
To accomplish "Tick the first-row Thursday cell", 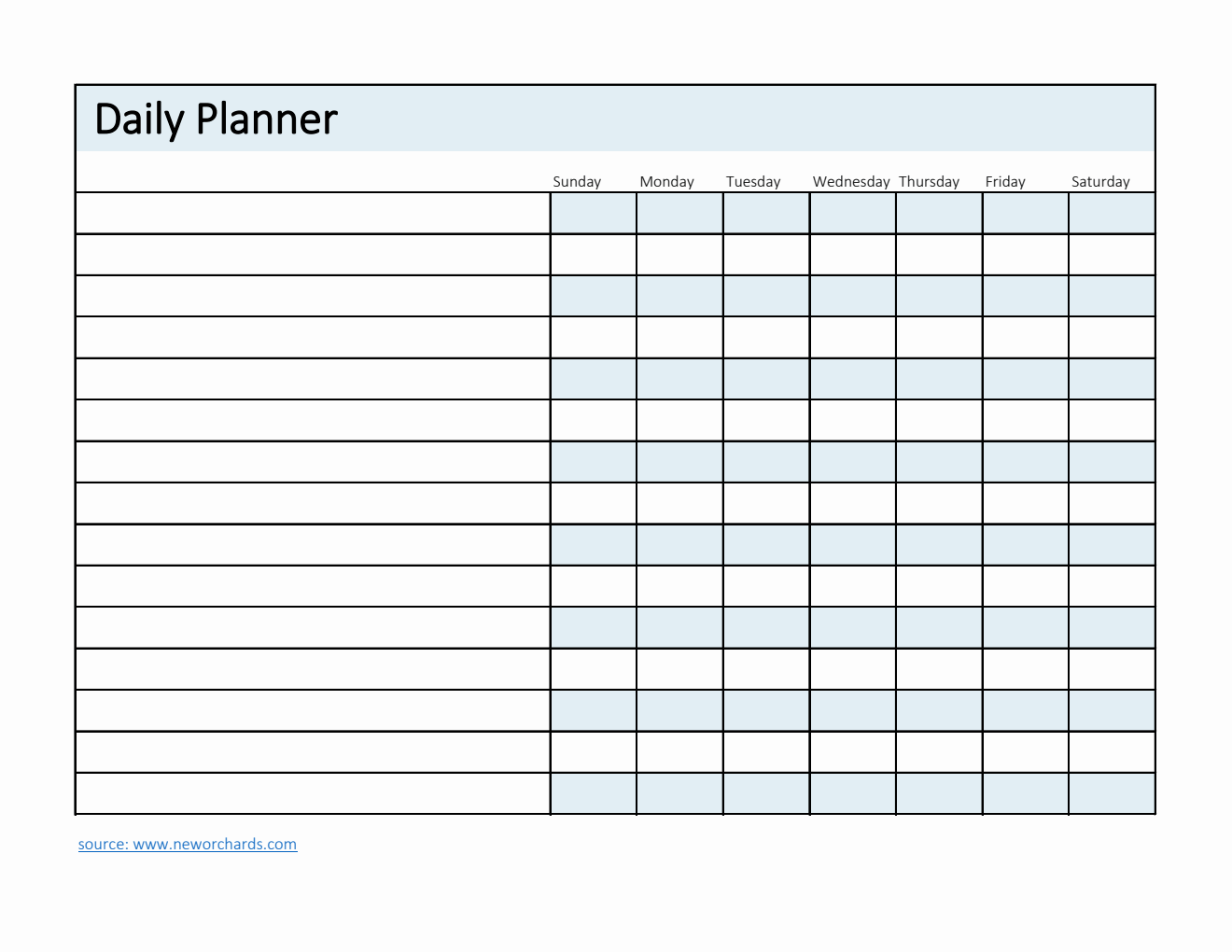I will pos(939,213).
